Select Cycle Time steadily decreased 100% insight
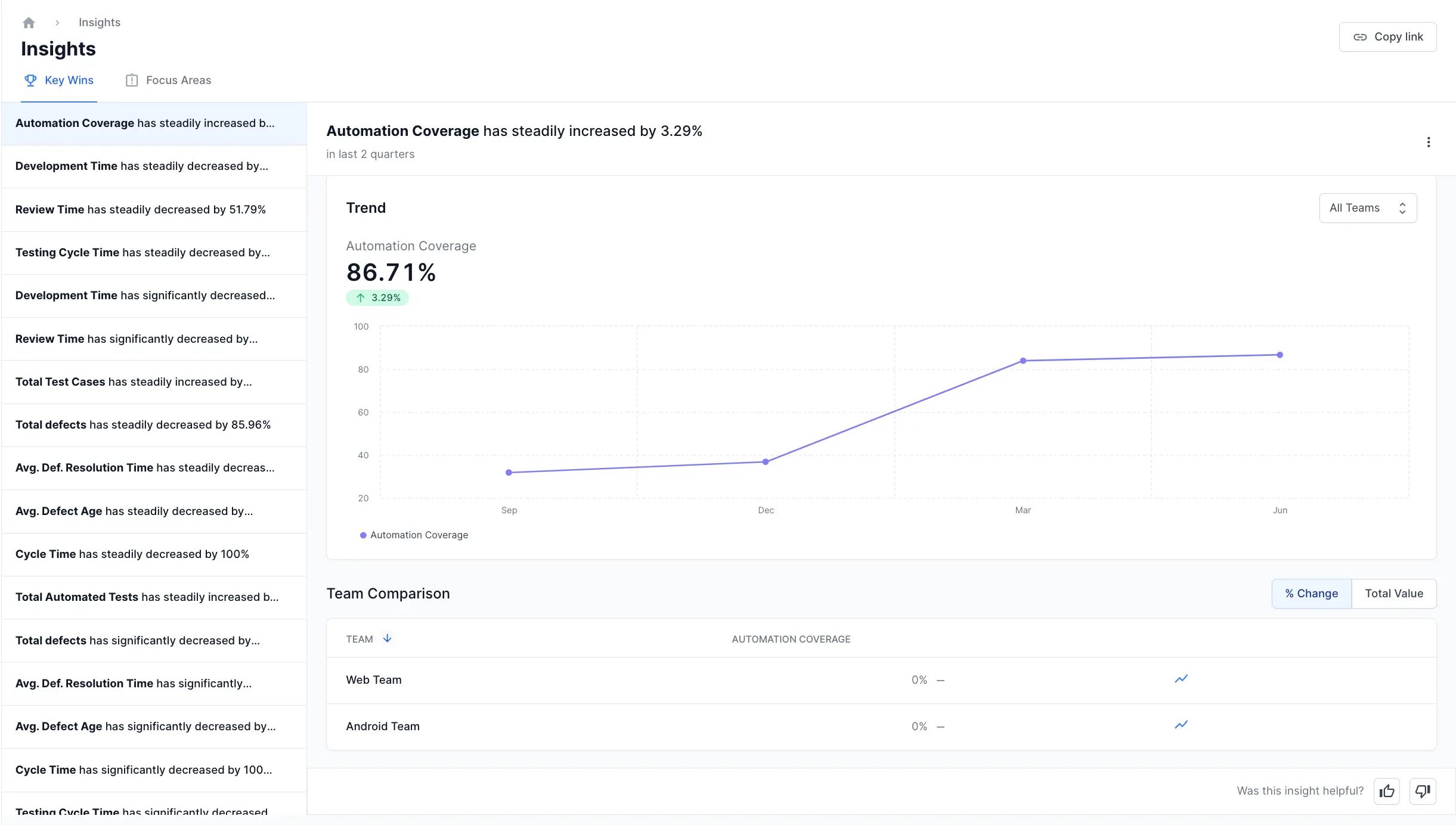Viewport: 1456px width, 825px height. (x=132, y=554)
